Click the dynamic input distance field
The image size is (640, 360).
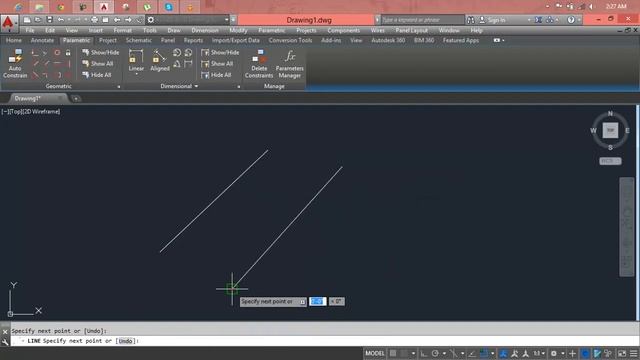(x=318, y=301)
